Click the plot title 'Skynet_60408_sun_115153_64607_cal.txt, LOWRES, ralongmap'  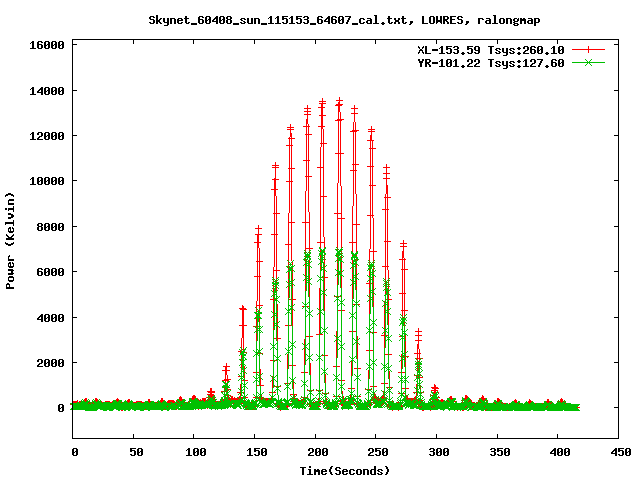(x=344, y=20)
